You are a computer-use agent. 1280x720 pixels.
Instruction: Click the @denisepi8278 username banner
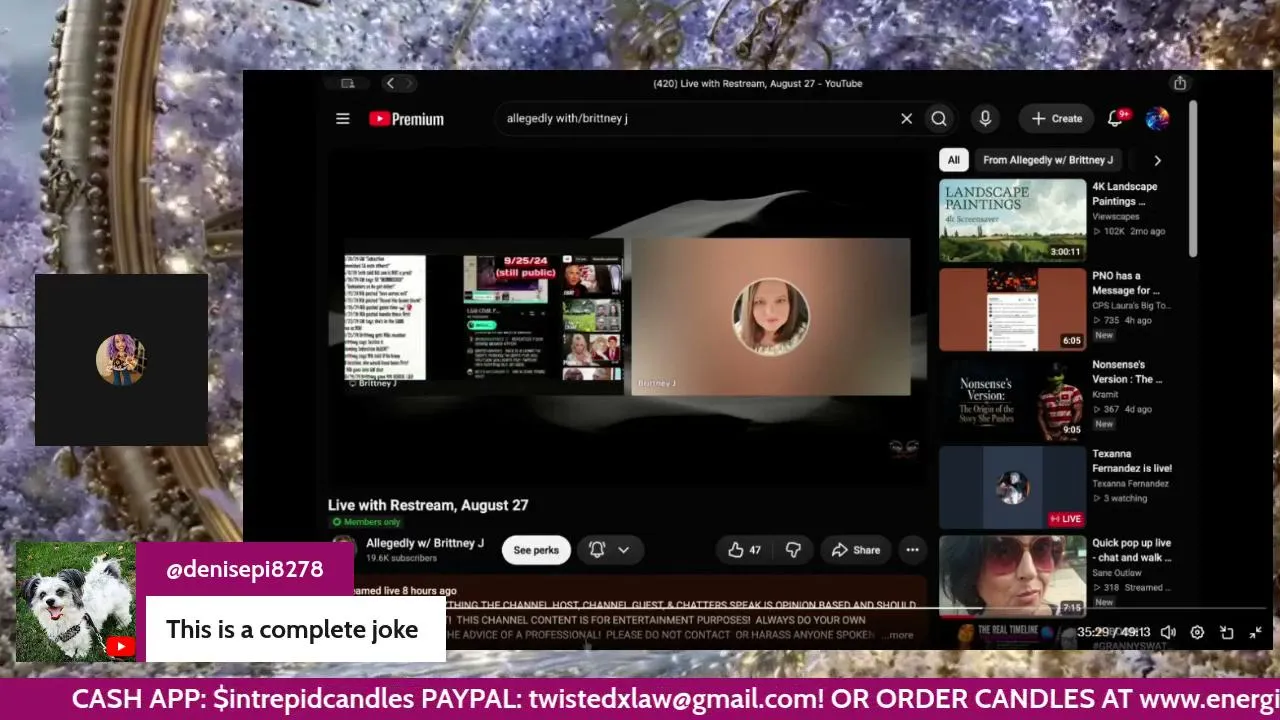(245, 569)
